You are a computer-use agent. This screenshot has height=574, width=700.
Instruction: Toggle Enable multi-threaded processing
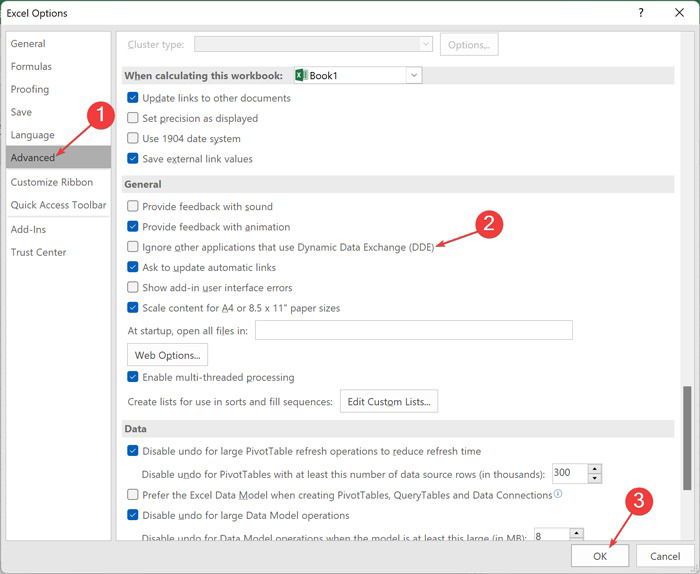(x=133, y=377)
